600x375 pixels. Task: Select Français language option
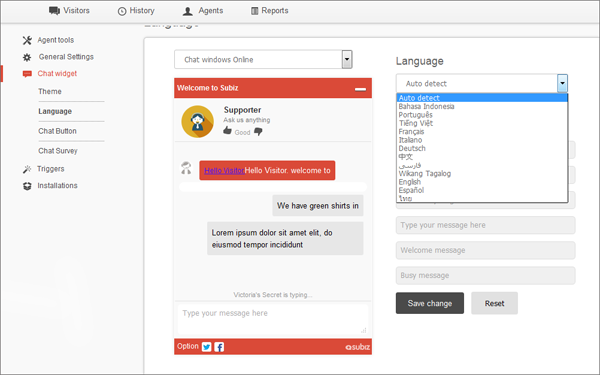coord(482,132)
